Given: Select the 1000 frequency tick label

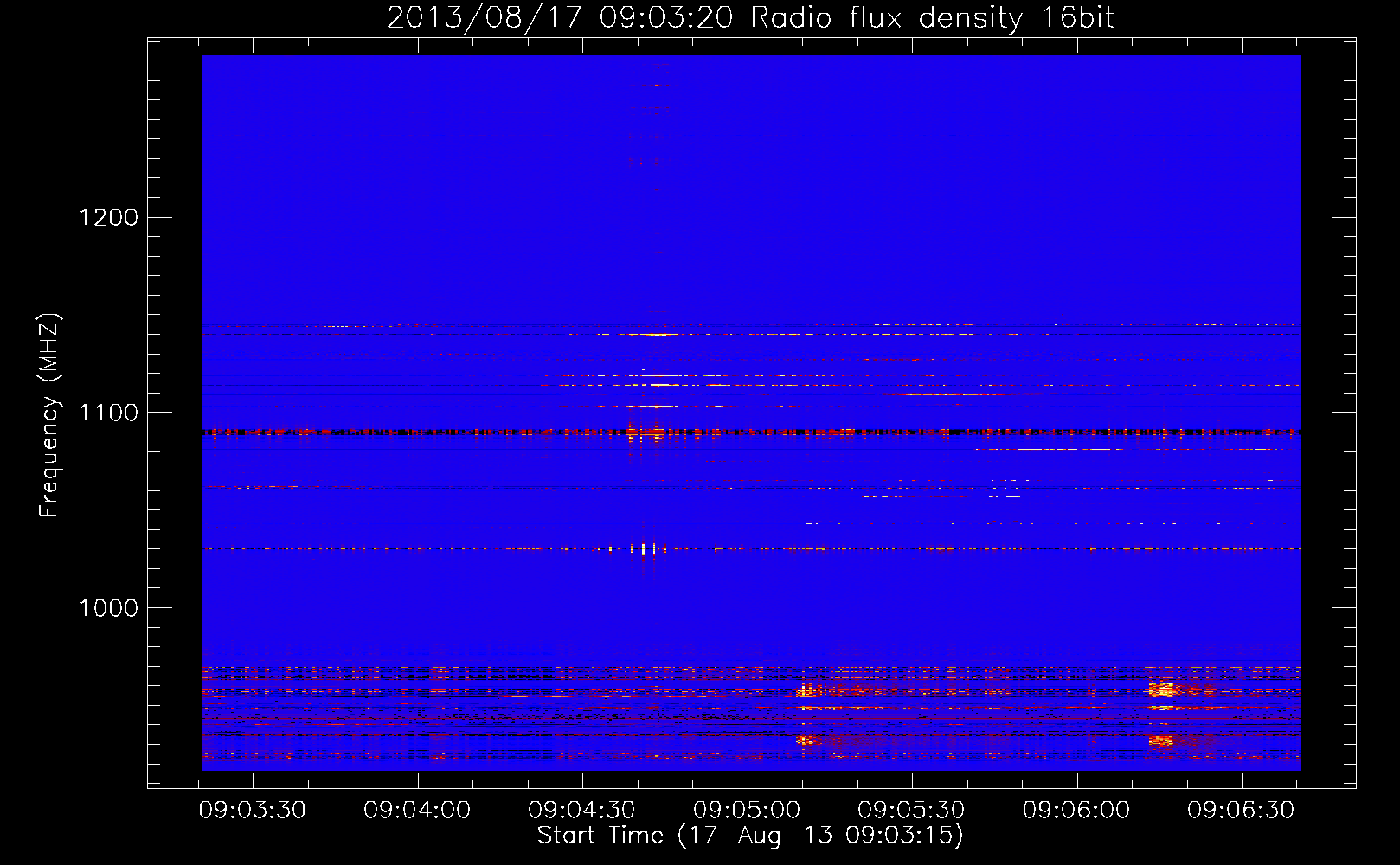Looking at the screenshot, I should pyautogui.click(x=109, y=608).
